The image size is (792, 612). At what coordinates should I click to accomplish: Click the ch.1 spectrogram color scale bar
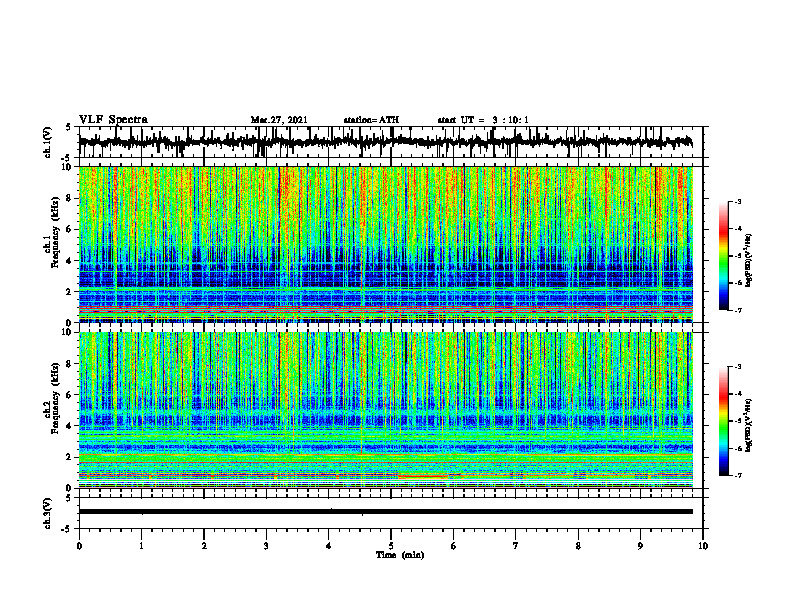pyautogui.click(x=723, y=256)
